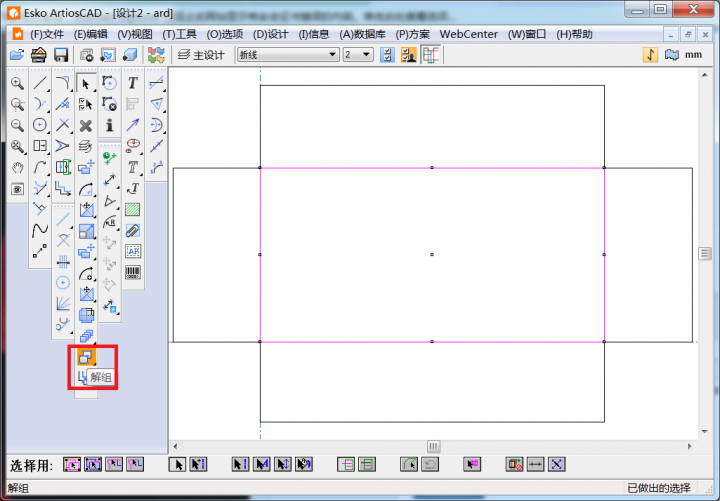Click the Ungroup (解组) tool icon
Viewport: 720px width, 501px height.
pos(86,355)
